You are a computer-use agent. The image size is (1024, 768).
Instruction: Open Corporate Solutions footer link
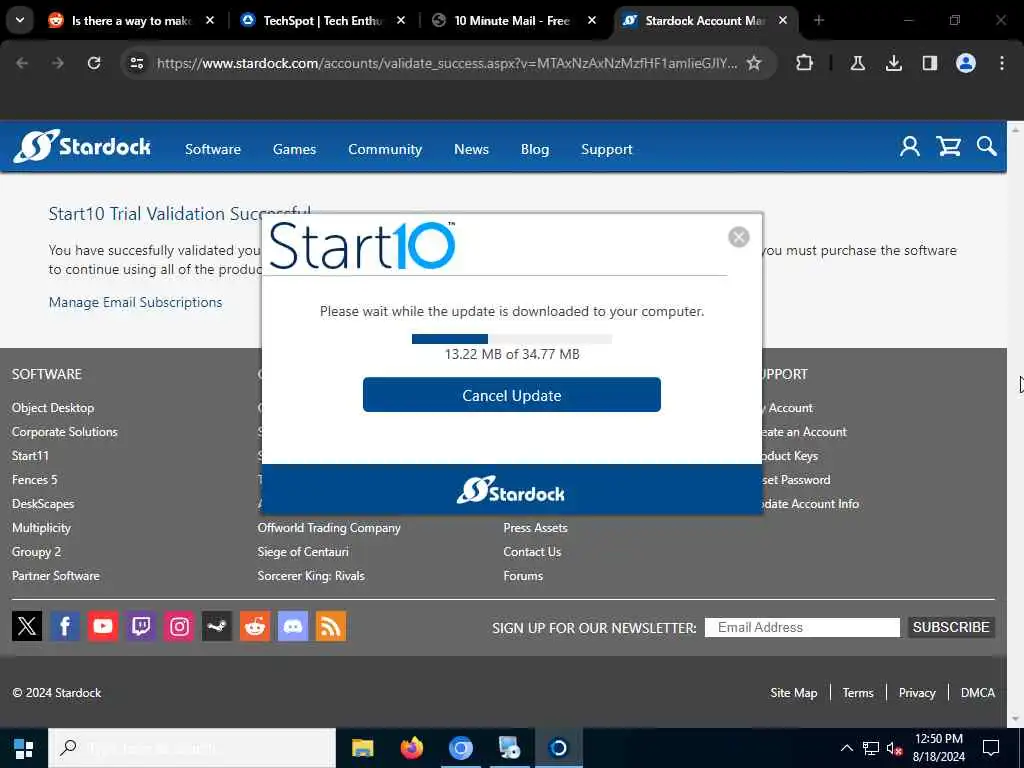pos(65,432)
